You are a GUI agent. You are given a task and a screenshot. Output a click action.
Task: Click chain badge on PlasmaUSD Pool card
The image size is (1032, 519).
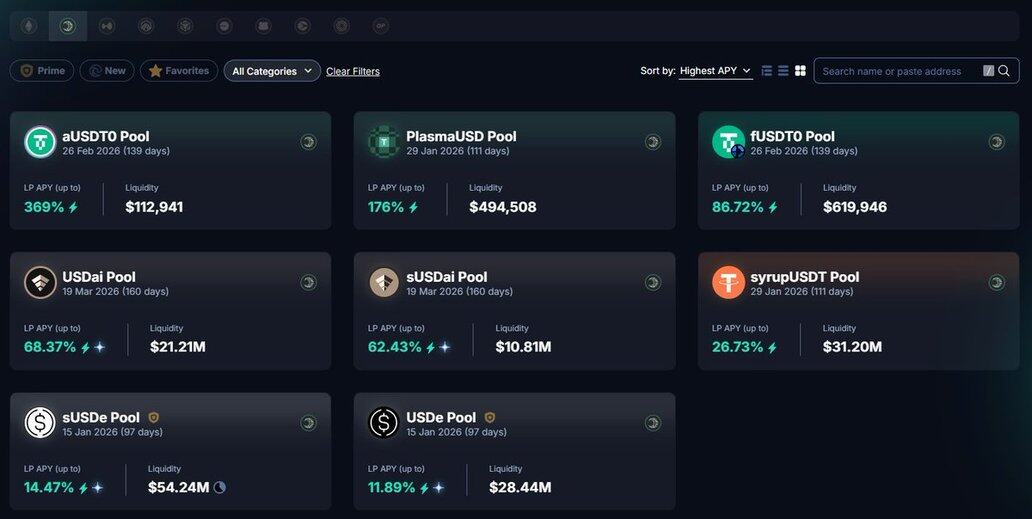tap(653, 142)
